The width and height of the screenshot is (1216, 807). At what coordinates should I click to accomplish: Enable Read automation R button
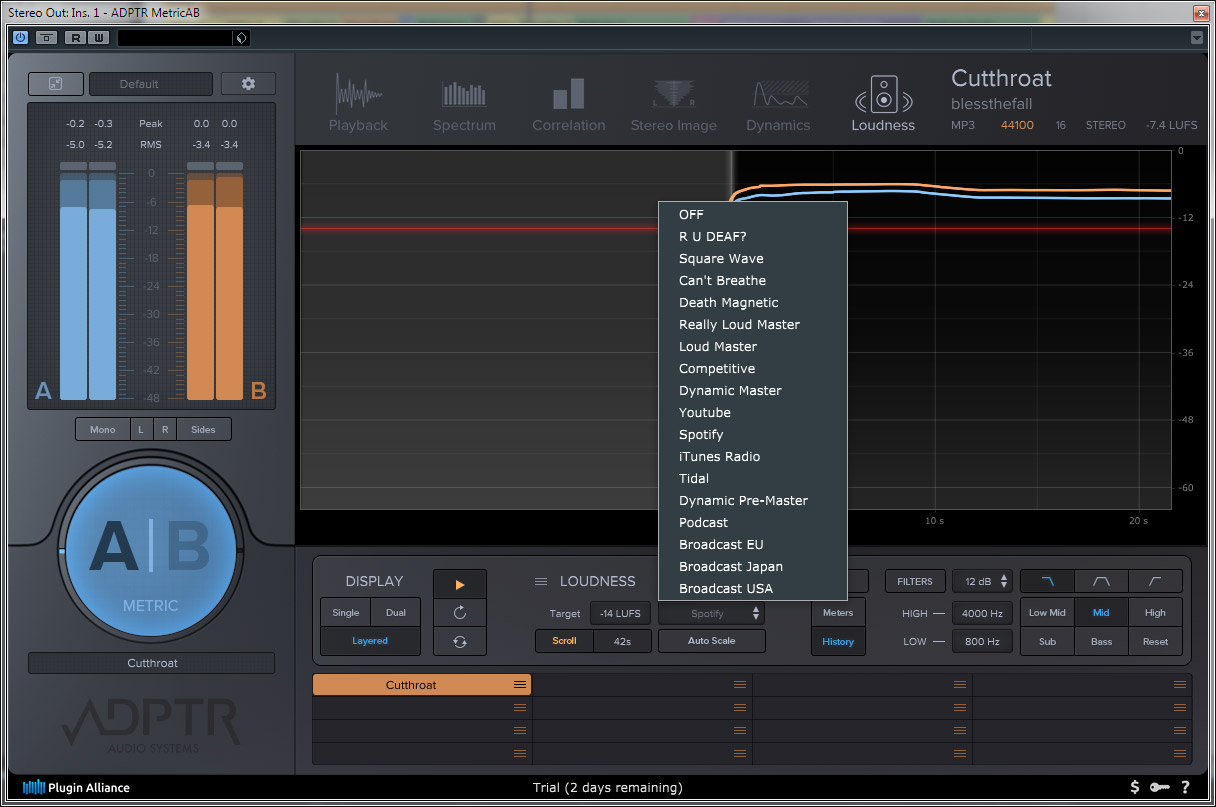pos(75,38)
